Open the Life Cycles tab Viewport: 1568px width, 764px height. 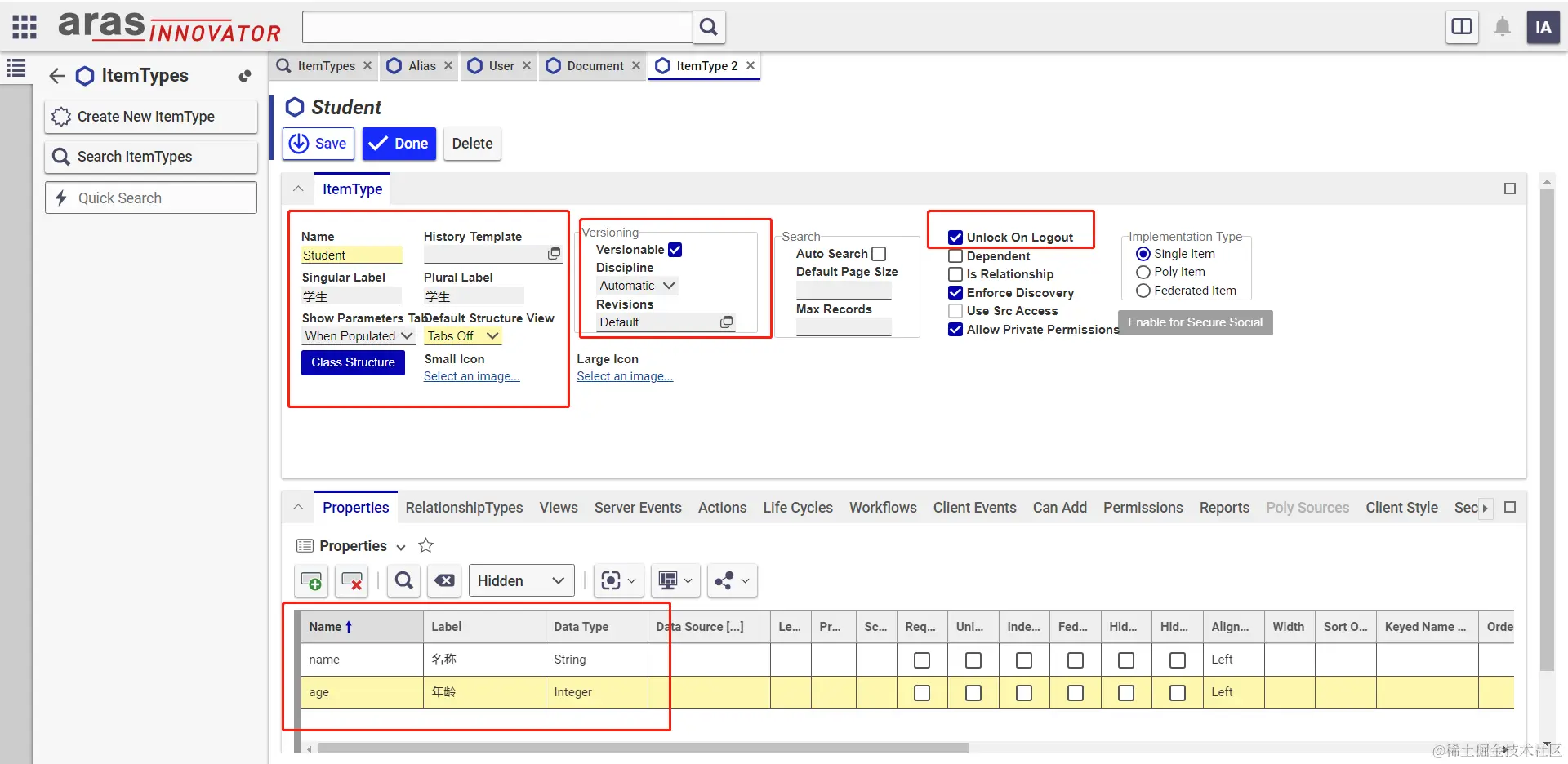pos(798,508)
